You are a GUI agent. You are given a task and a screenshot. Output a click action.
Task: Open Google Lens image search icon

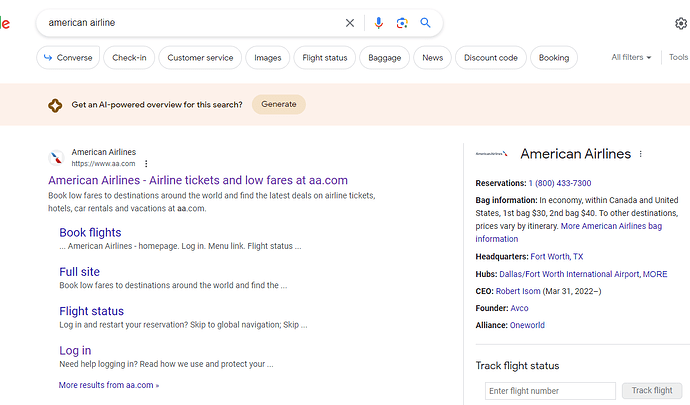click(x=402, y=23)
